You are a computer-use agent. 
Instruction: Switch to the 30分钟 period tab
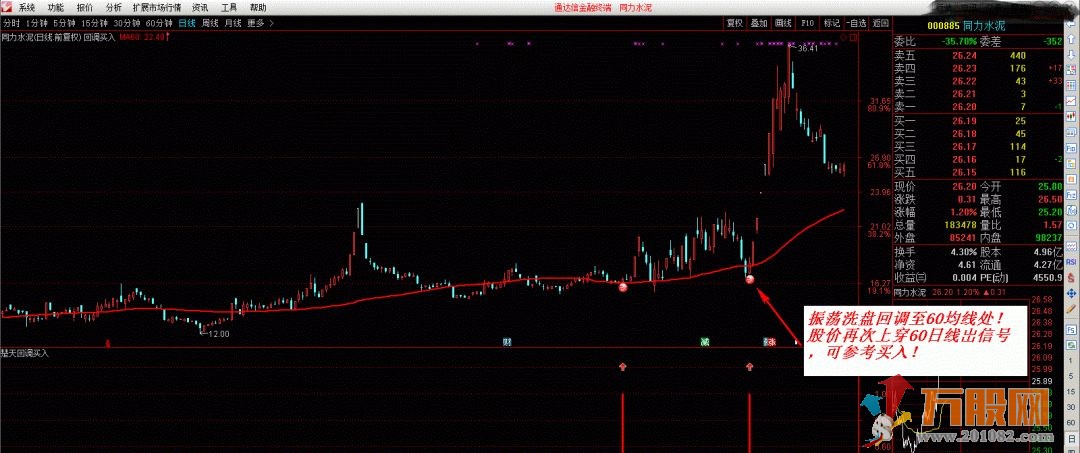tap(127, 23)
